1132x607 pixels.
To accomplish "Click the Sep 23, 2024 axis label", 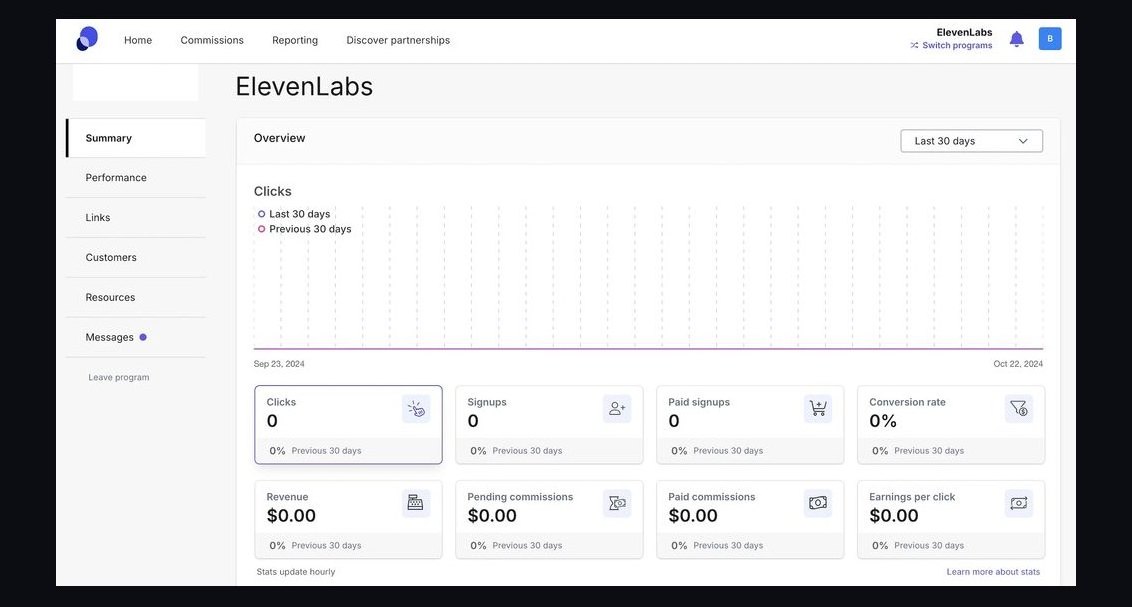I will coord(279,364).
